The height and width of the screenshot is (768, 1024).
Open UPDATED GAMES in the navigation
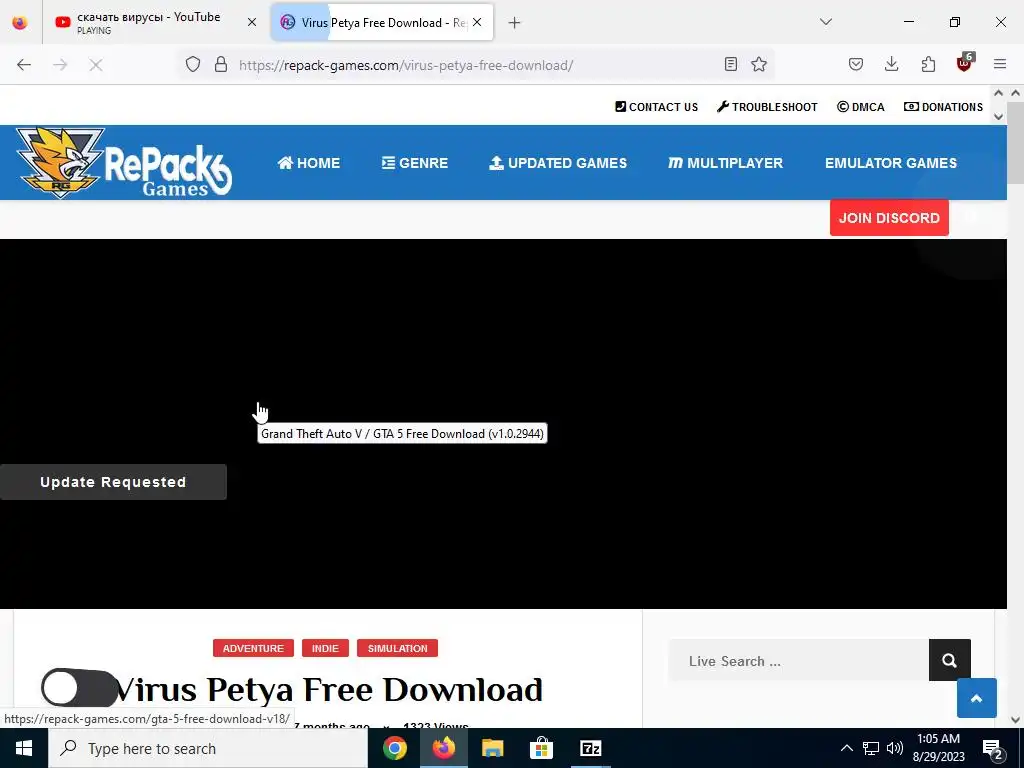pos(558,163)
